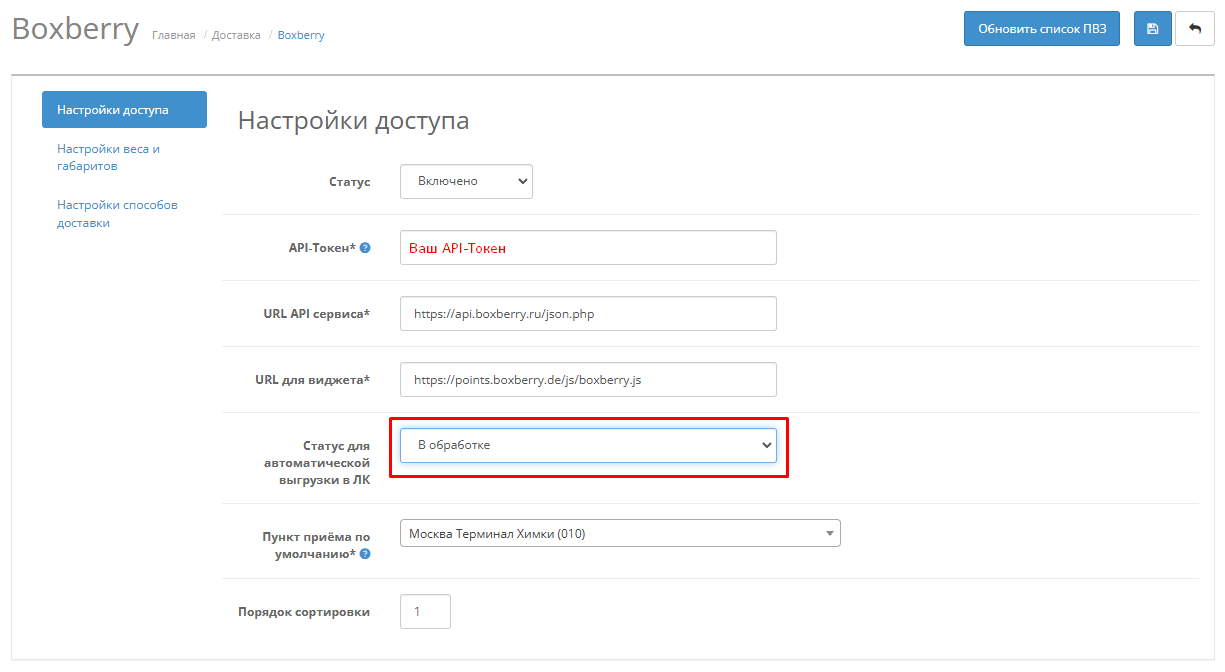Go to the Главная breadcrumb link

pos(174,35)
